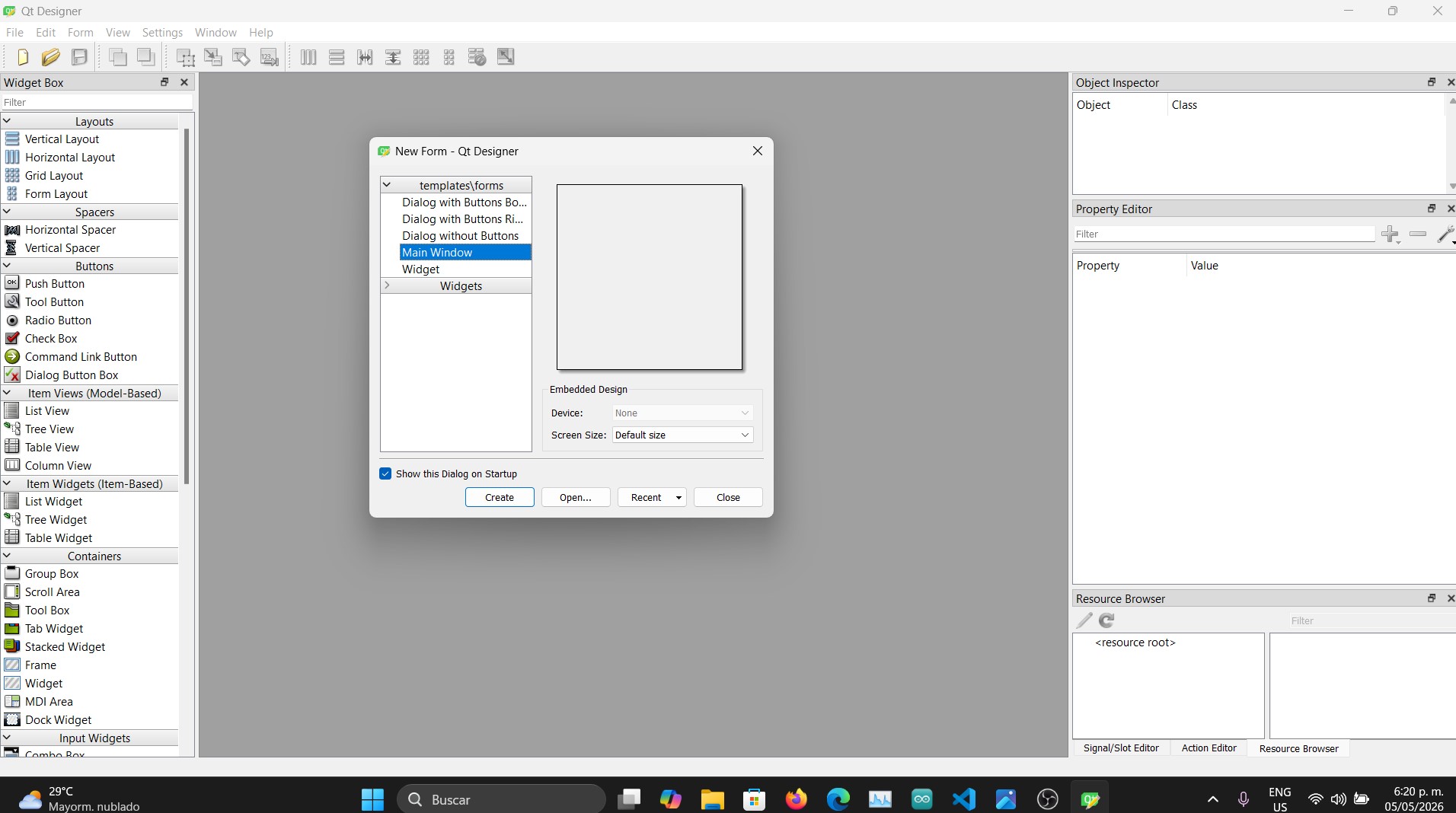Open Firefox from the taskbar

click(x=797, y=799)
